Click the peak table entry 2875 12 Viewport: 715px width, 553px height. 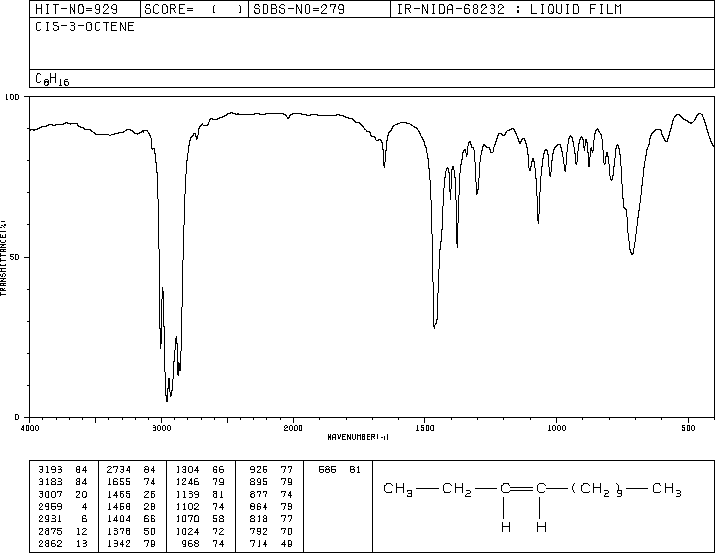coord(63,532)
